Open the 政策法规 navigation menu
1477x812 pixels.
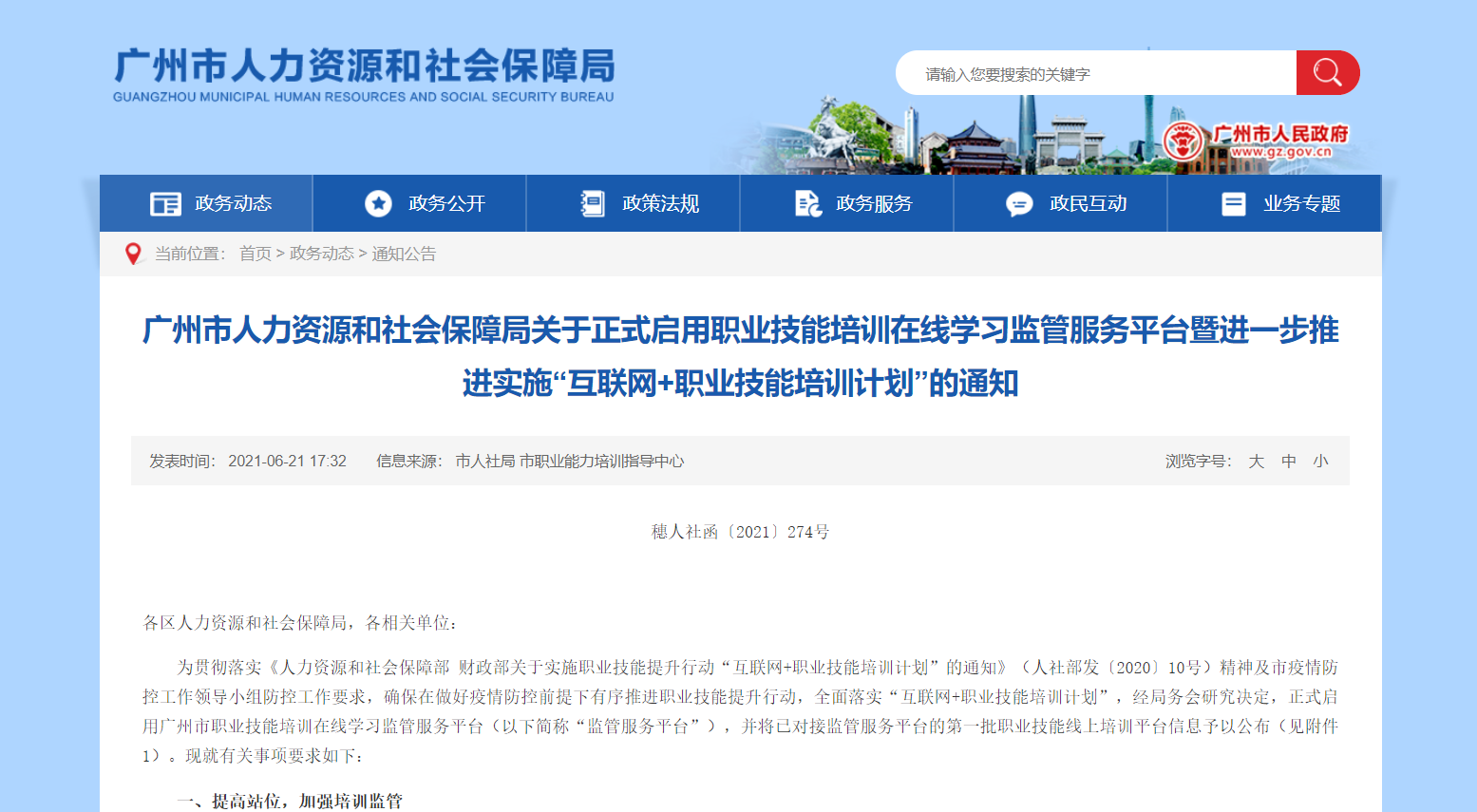pyautogui.click(x=660, y=204)
